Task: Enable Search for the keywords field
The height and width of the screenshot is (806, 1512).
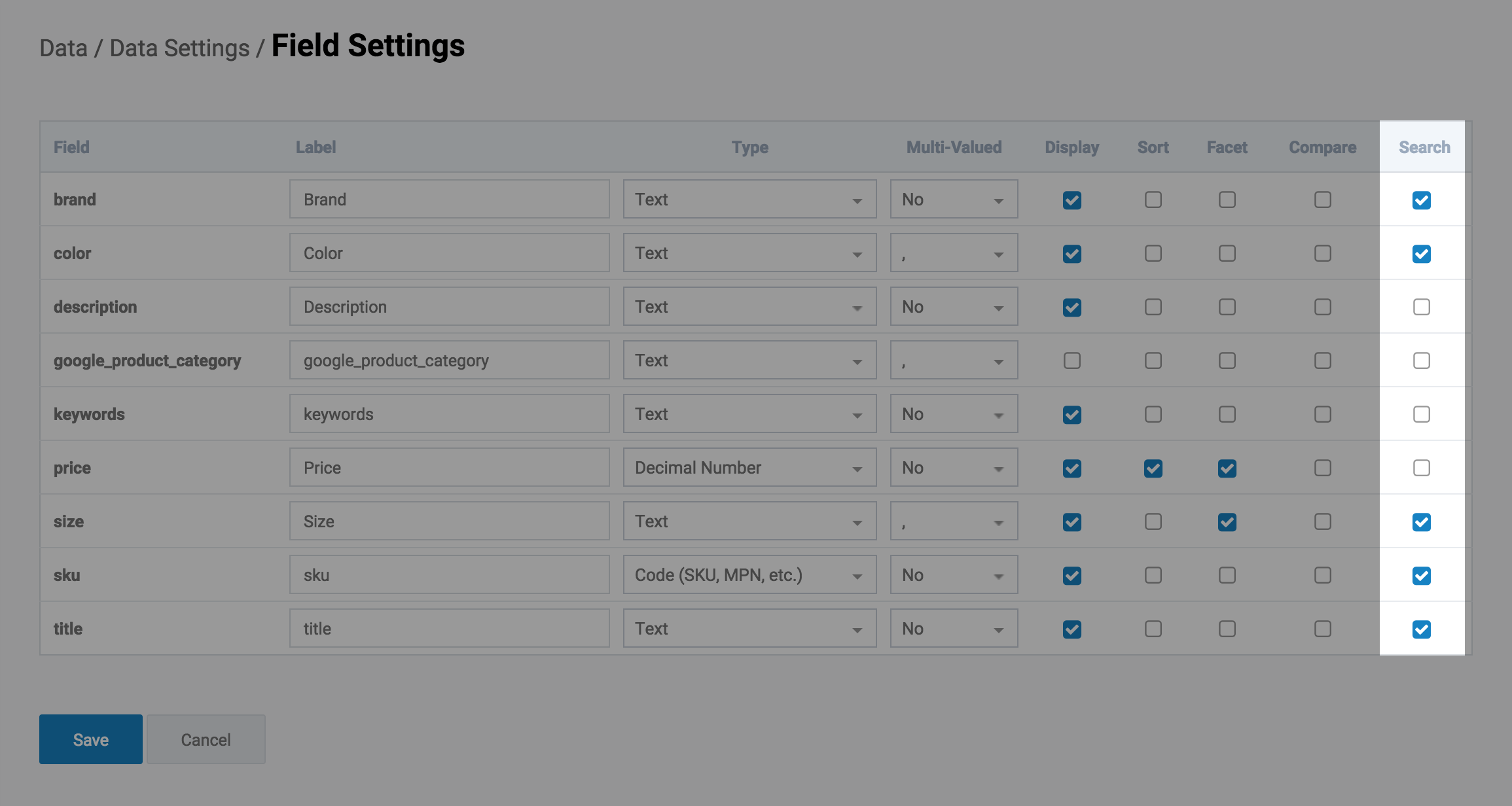Action: [x=1421, y=414]
